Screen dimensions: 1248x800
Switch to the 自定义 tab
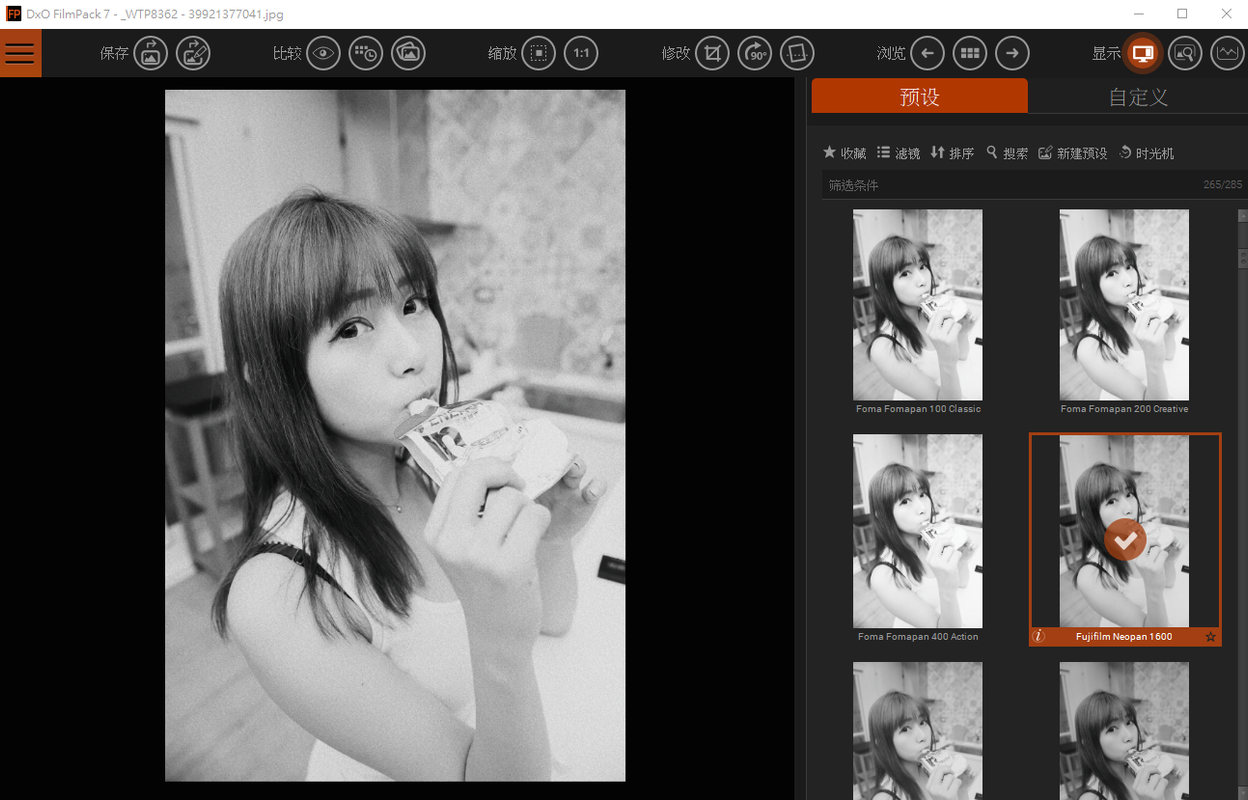[1138, 96]
